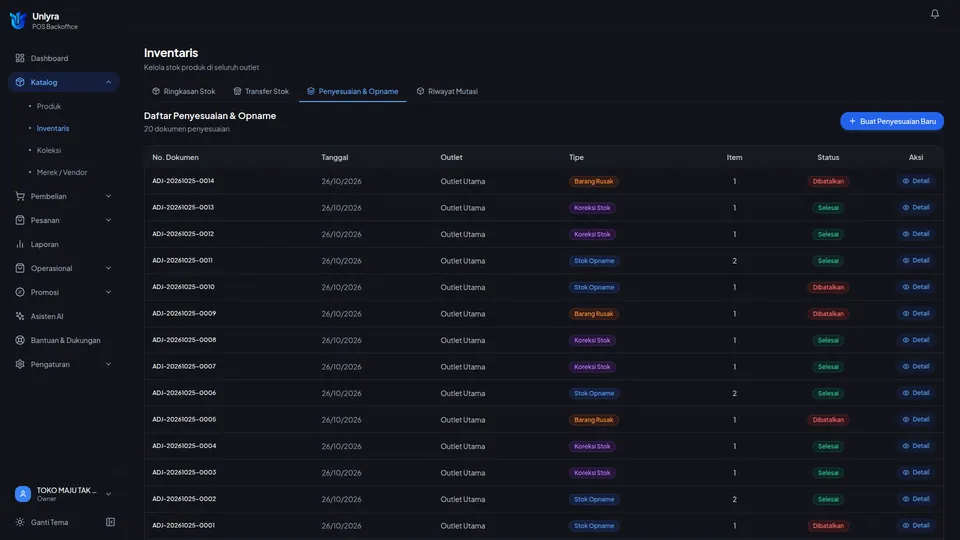Image resolution: width=960 pixels, height=540 pixels.
Task: Click the Bantuan & Dukungan lifebuoy icon
Action: pyautogui.click(x=20, y=340)
